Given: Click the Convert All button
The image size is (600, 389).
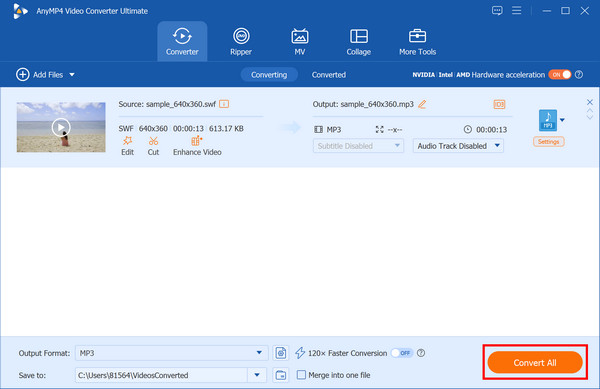Looking at the screenshot, I should point(535,363).
